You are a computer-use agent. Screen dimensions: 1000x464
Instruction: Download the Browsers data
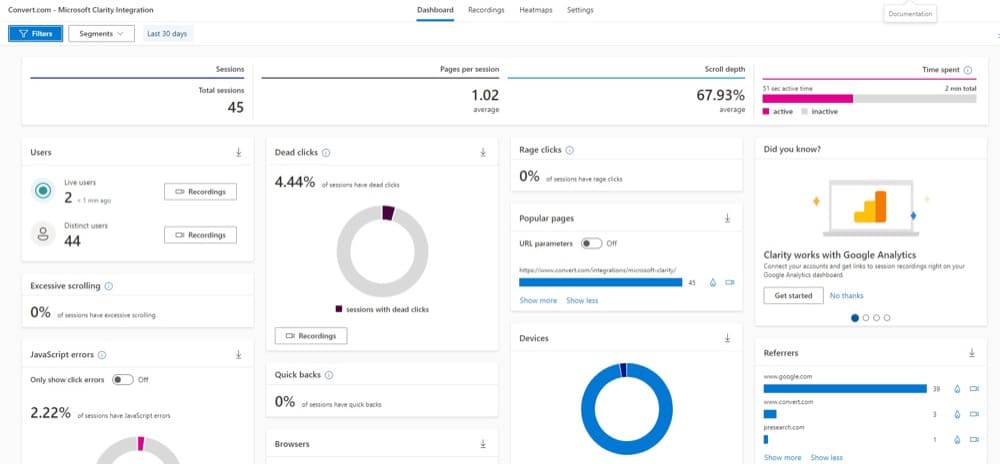click(x=483, y=444)
